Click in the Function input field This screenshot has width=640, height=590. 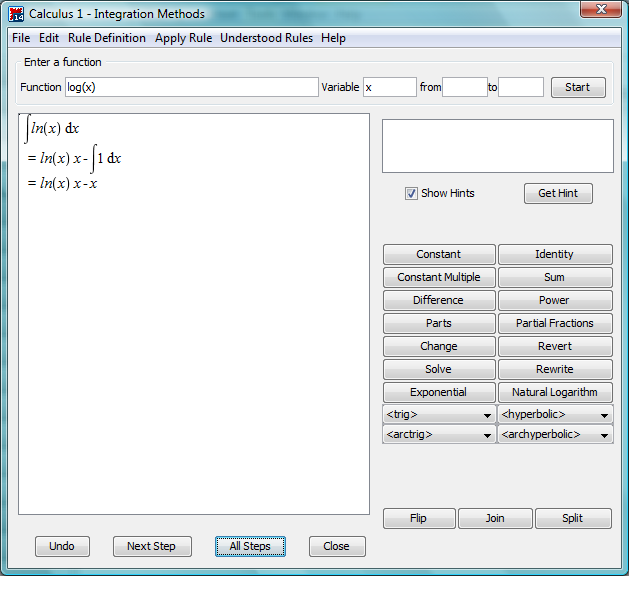[x=191, y=87]
